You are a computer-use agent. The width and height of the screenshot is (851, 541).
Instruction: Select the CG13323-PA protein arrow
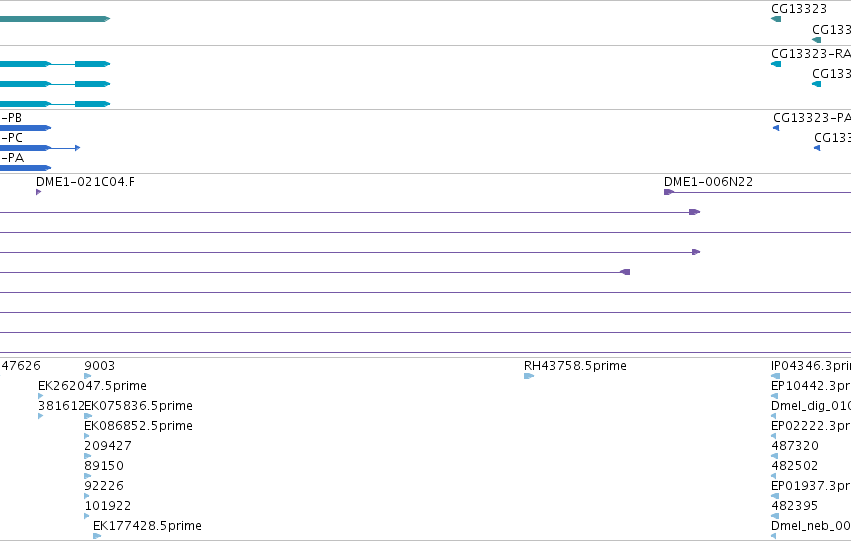776,128
